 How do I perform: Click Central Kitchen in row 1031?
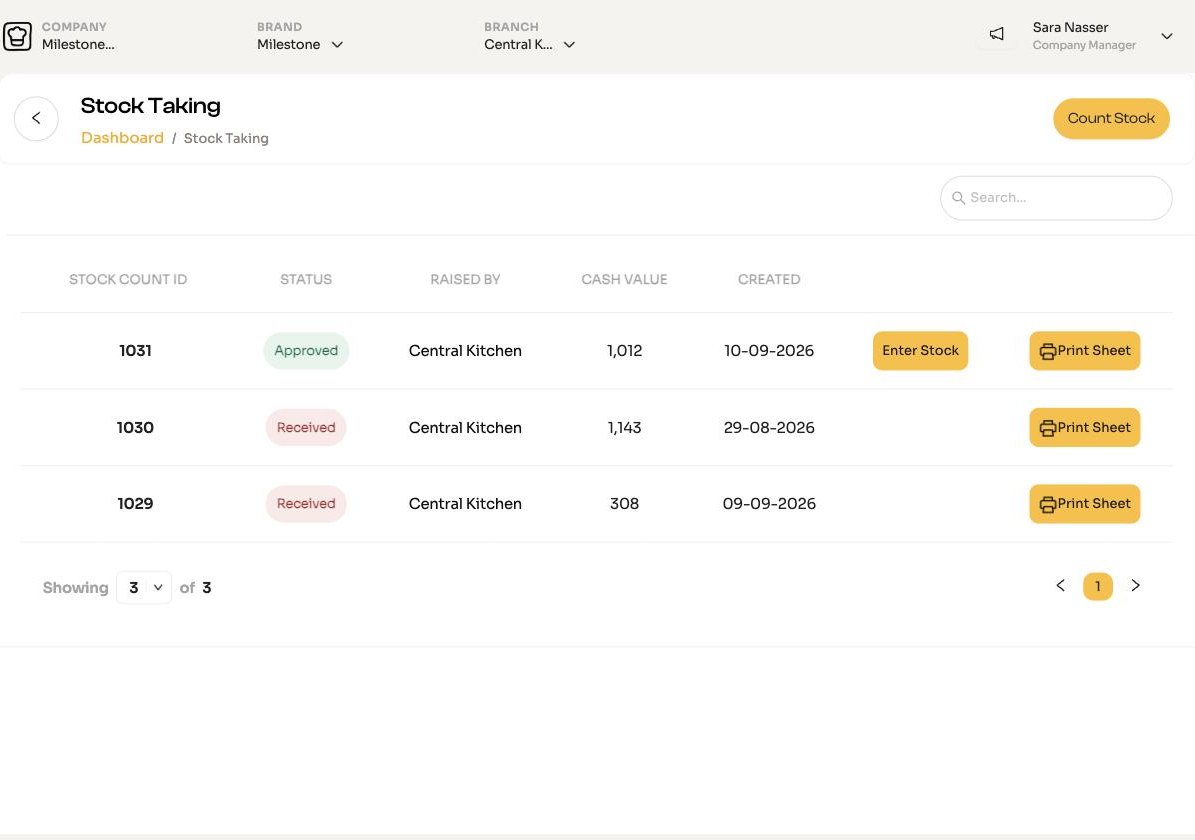[x=465, y=351]
